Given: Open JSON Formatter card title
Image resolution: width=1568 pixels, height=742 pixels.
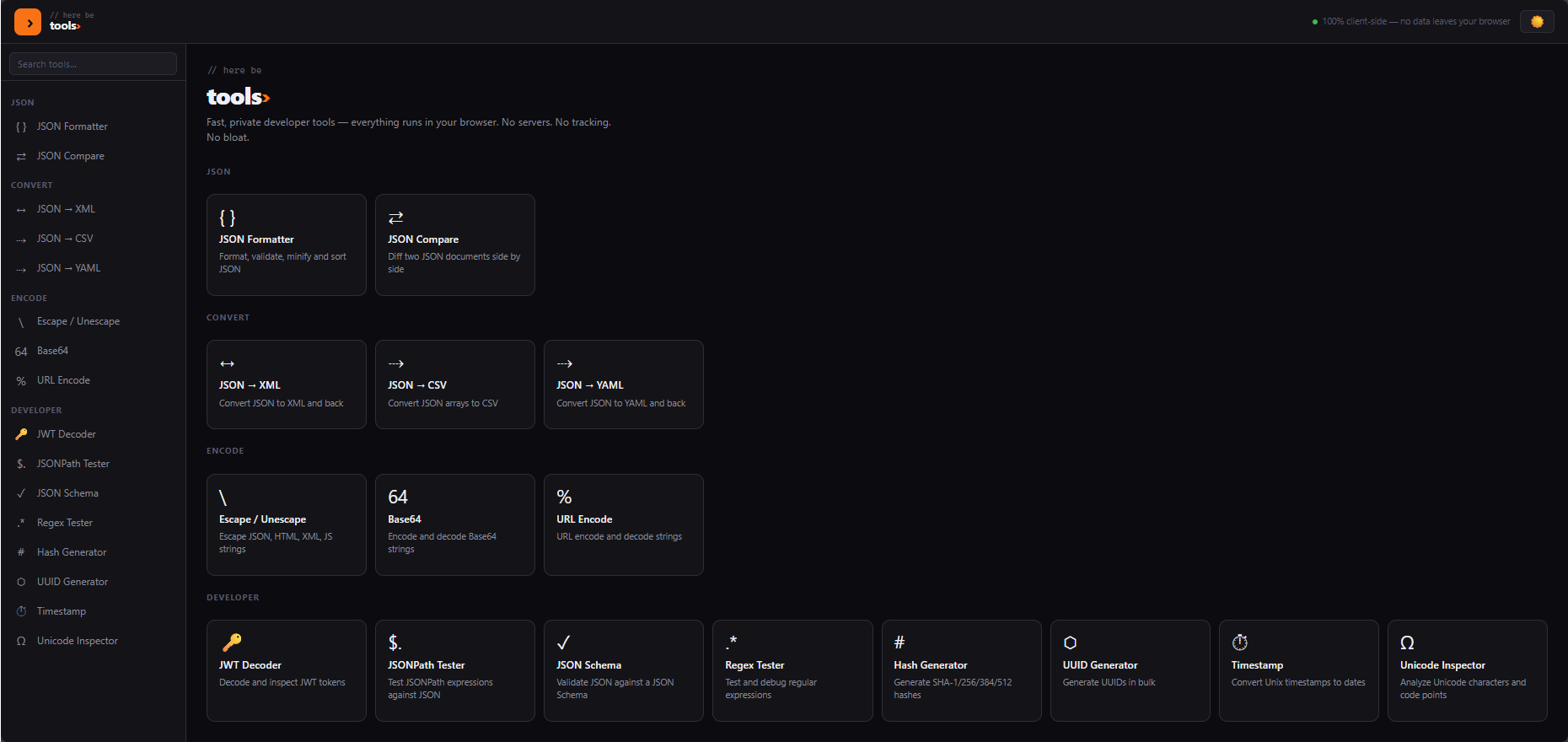Looking at the screenshot, I should (256, 239).
